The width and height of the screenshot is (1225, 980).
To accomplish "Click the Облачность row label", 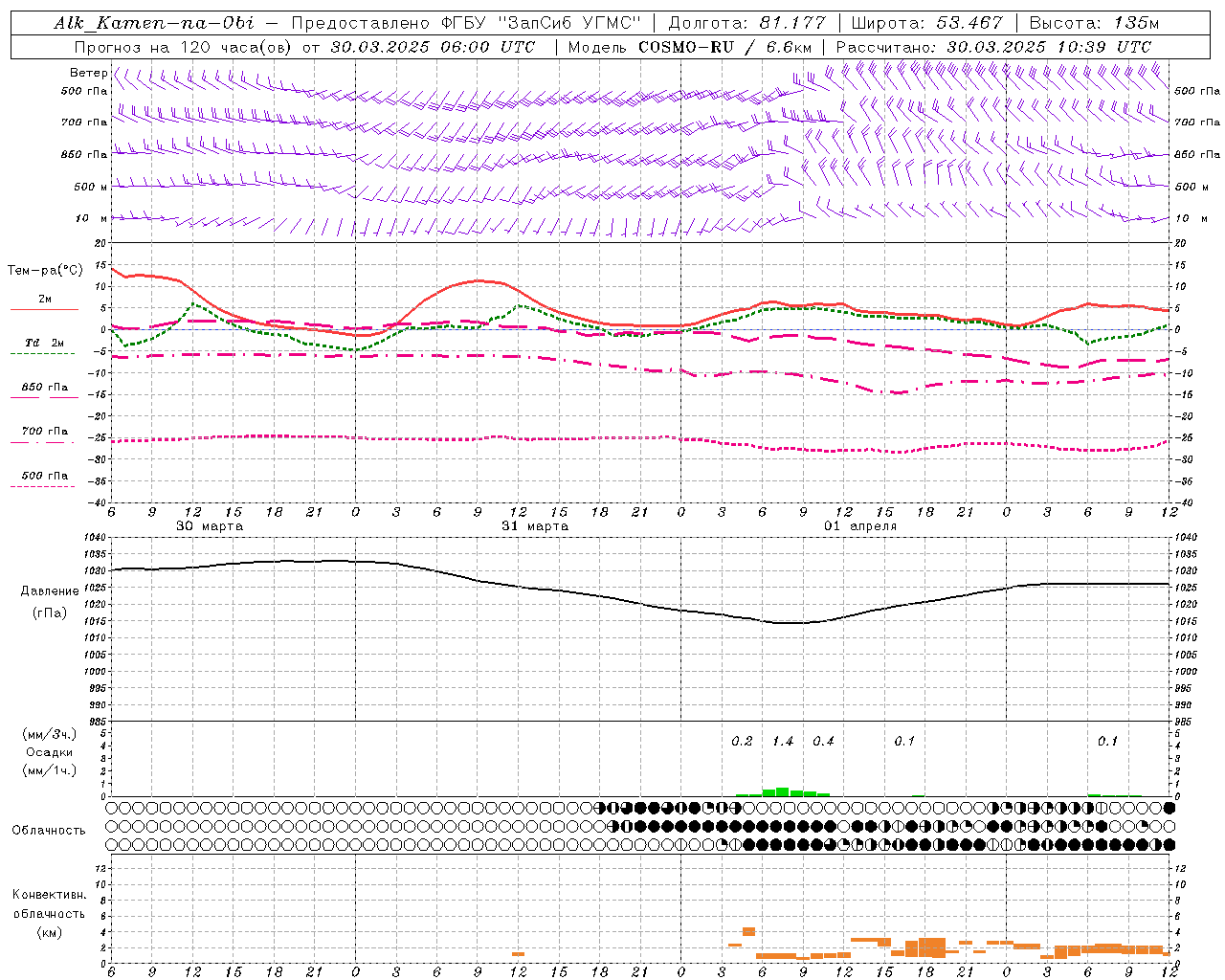I will click(x=49, y=830).
